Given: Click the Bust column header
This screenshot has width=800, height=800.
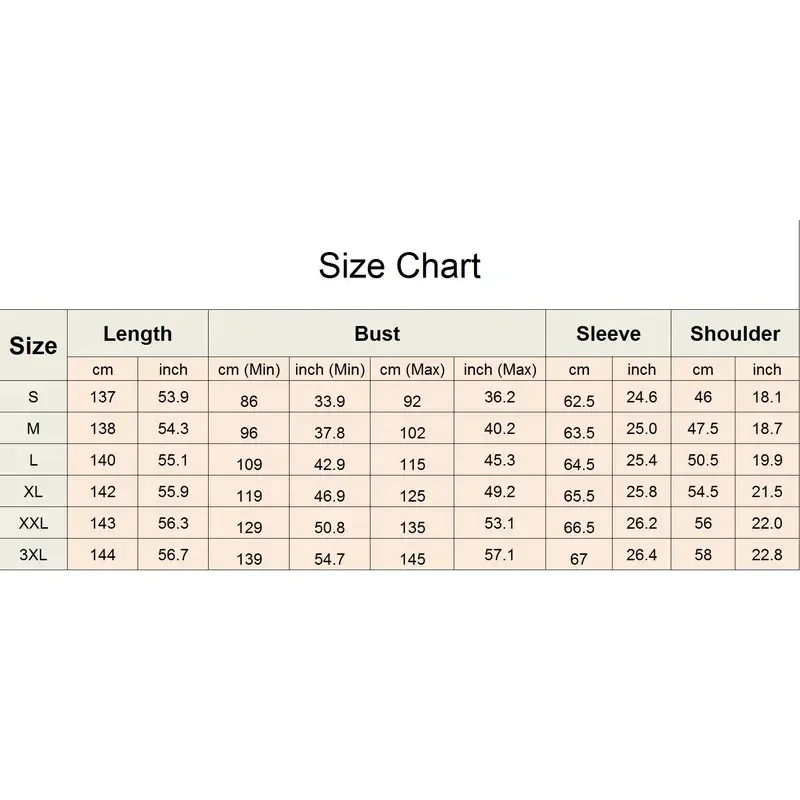Looking at the screenshot, I should 377,334.
